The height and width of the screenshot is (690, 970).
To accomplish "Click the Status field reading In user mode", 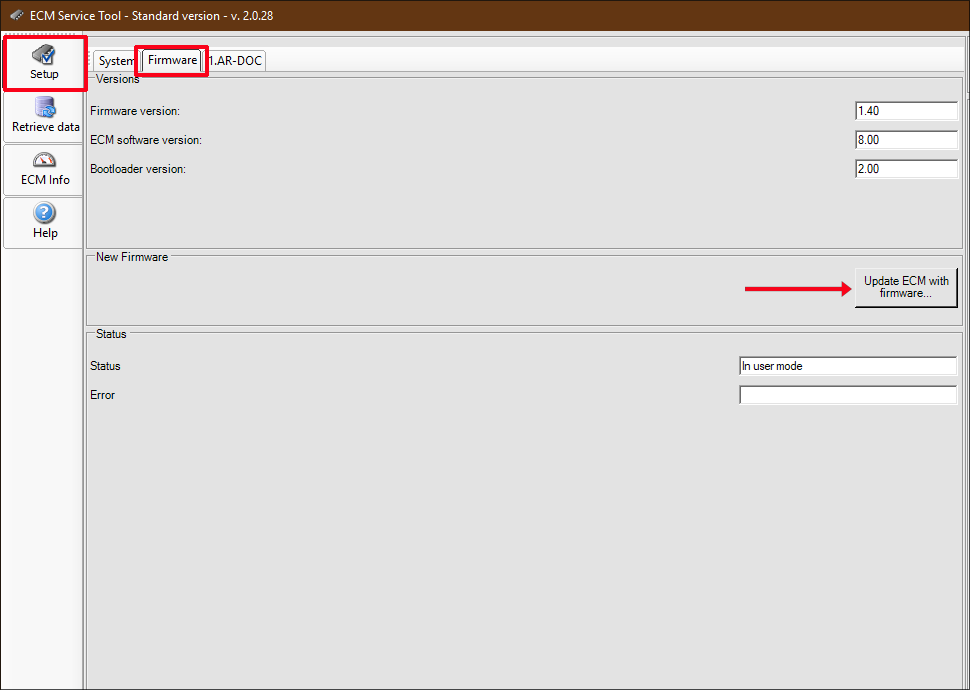I will click(848, 366).
